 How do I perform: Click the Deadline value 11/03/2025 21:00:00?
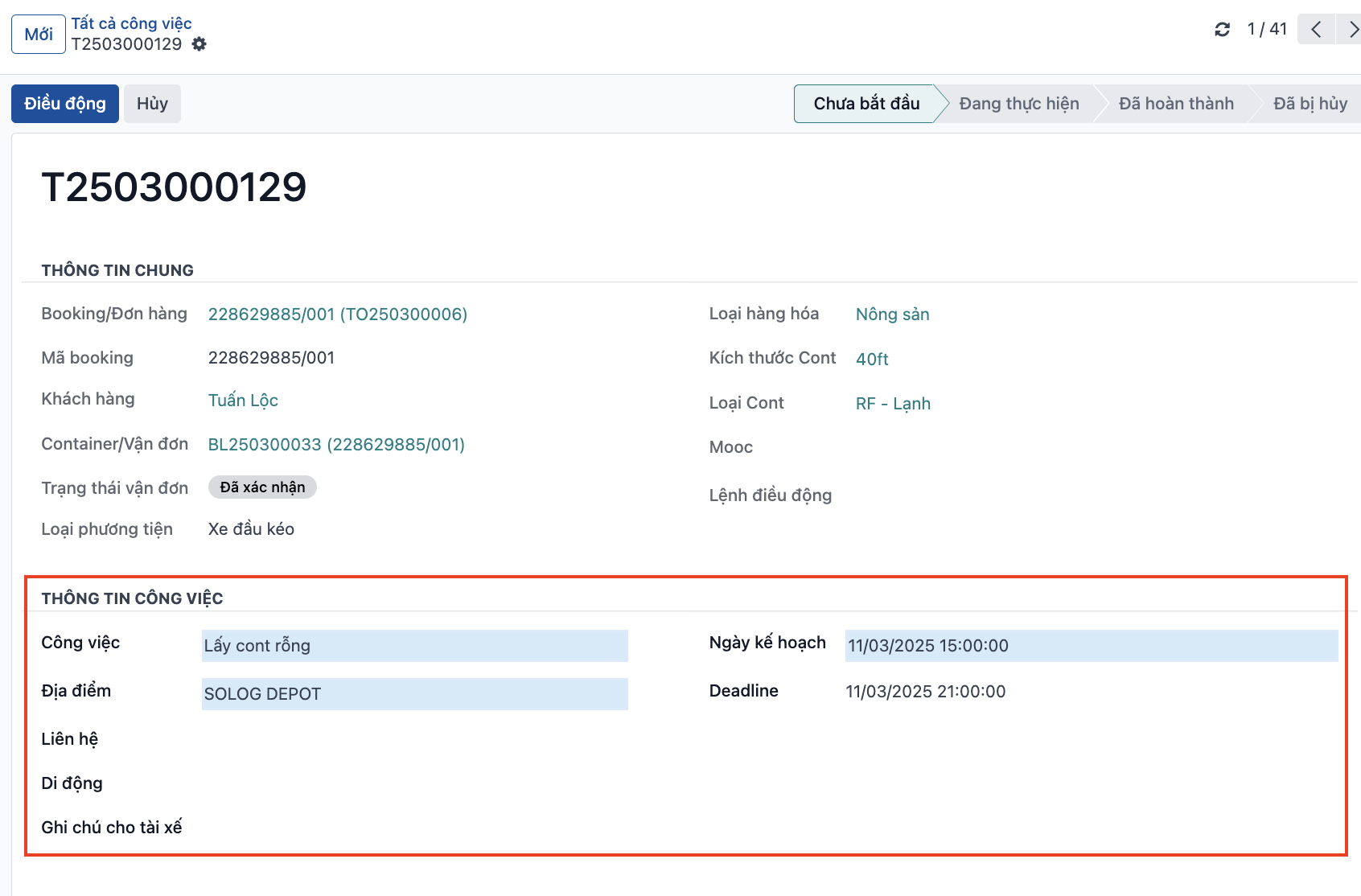click(x=926, y=692)
